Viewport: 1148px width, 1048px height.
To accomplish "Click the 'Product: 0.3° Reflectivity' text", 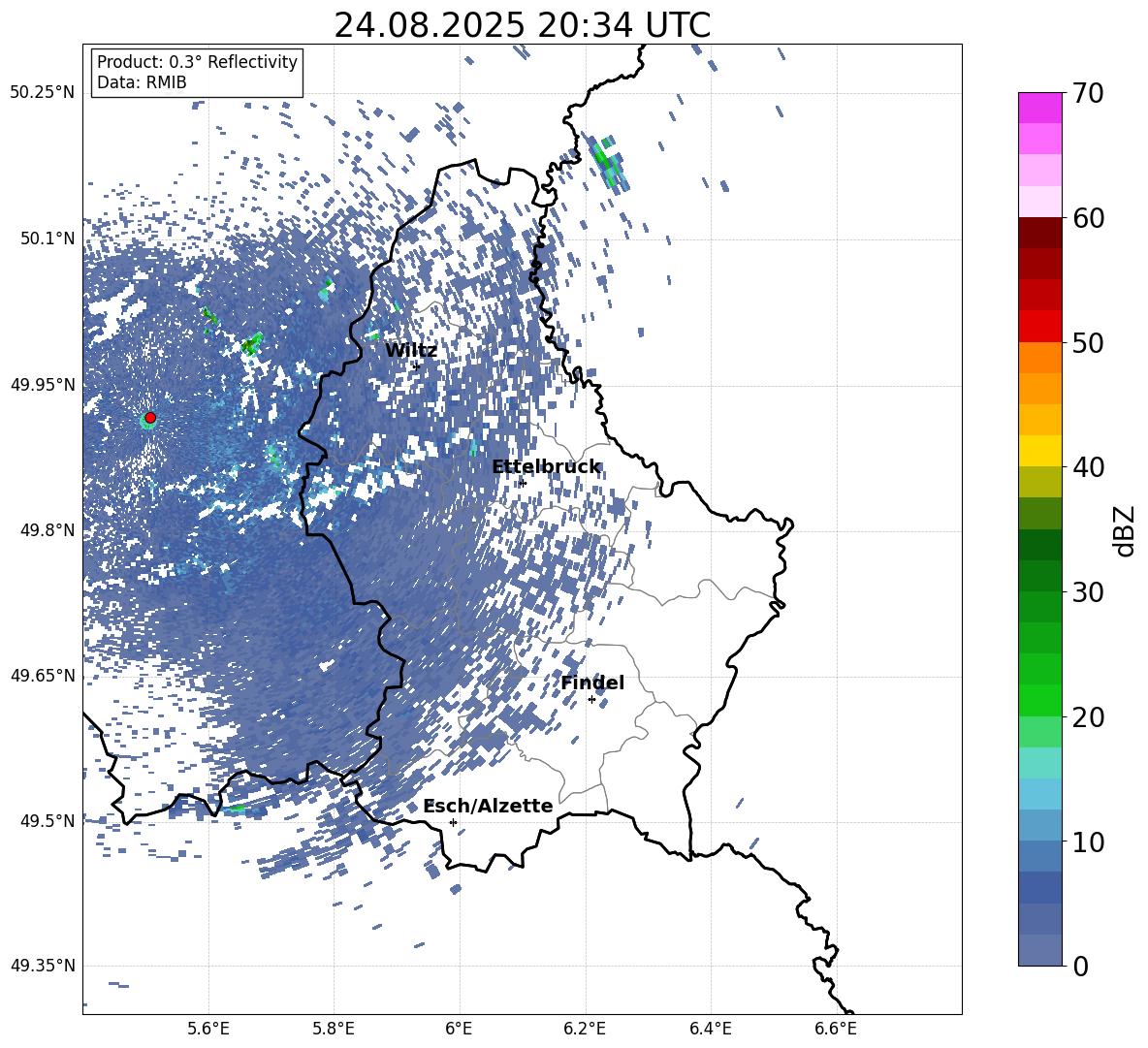I will coord(197,62).
